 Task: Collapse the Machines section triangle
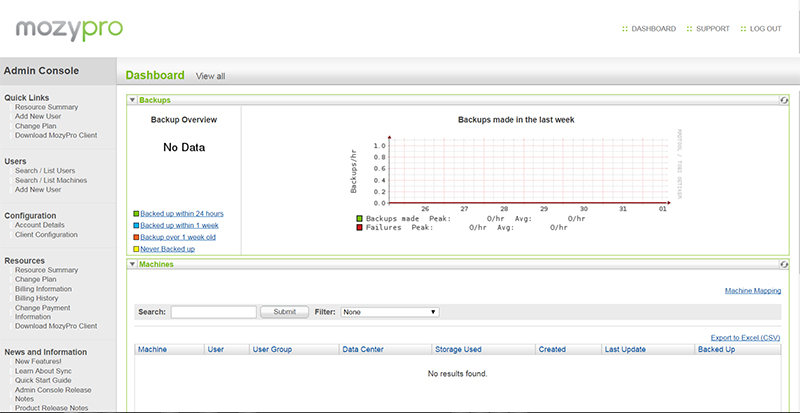pyautogui.click(x=132, y=264)
